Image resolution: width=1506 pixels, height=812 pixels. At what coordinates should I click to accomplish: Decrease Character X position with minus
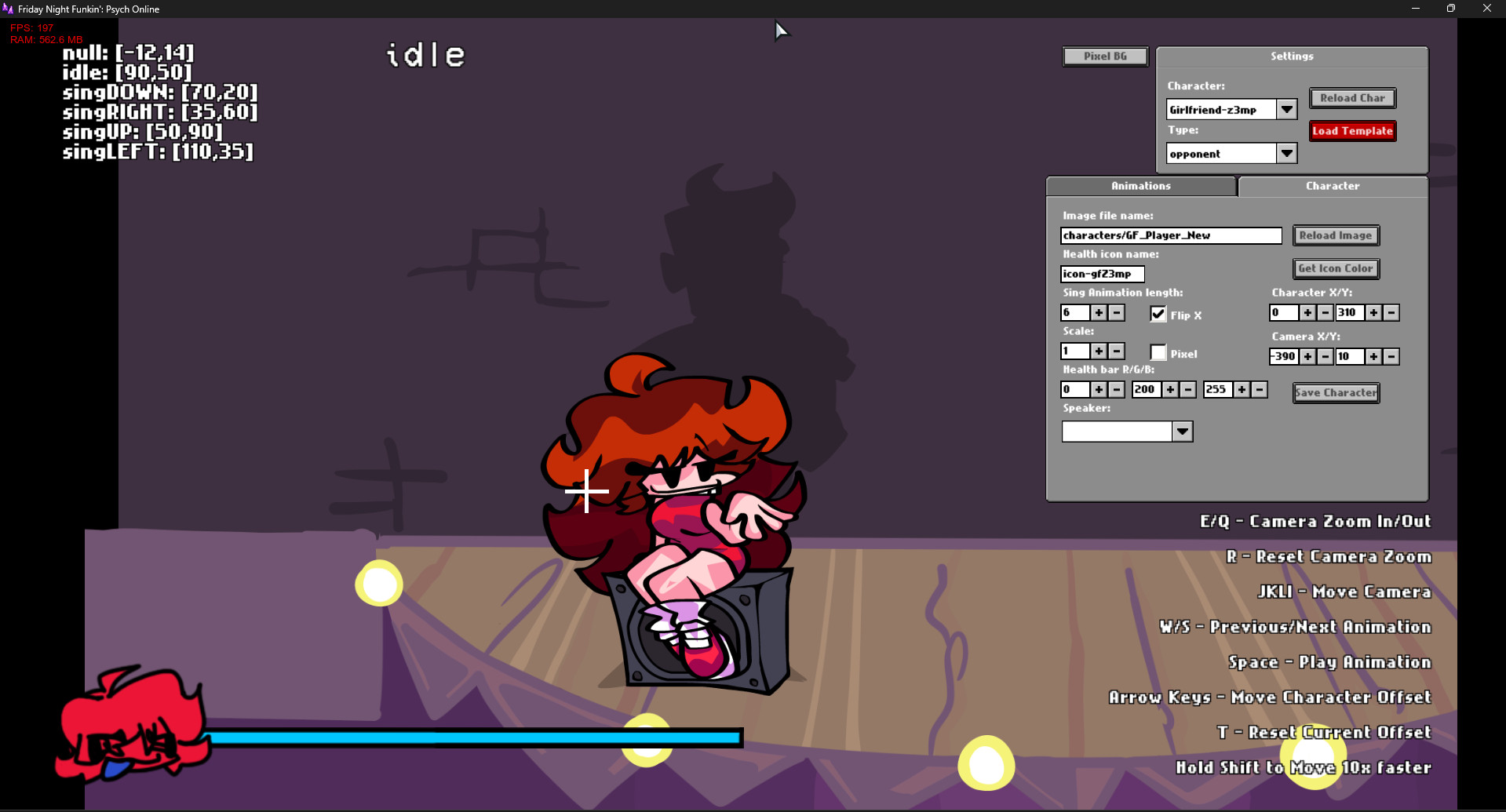(1325, 312)
